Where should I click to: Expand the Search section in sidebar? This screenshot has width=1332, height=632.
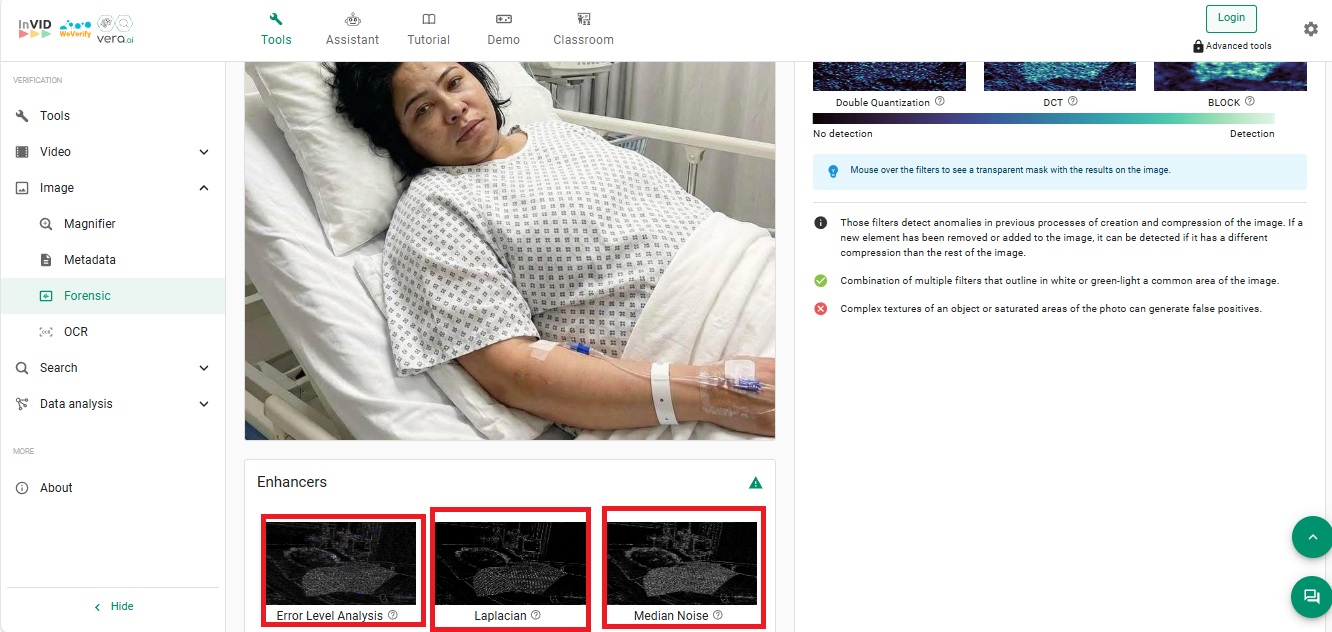(204, 368)
